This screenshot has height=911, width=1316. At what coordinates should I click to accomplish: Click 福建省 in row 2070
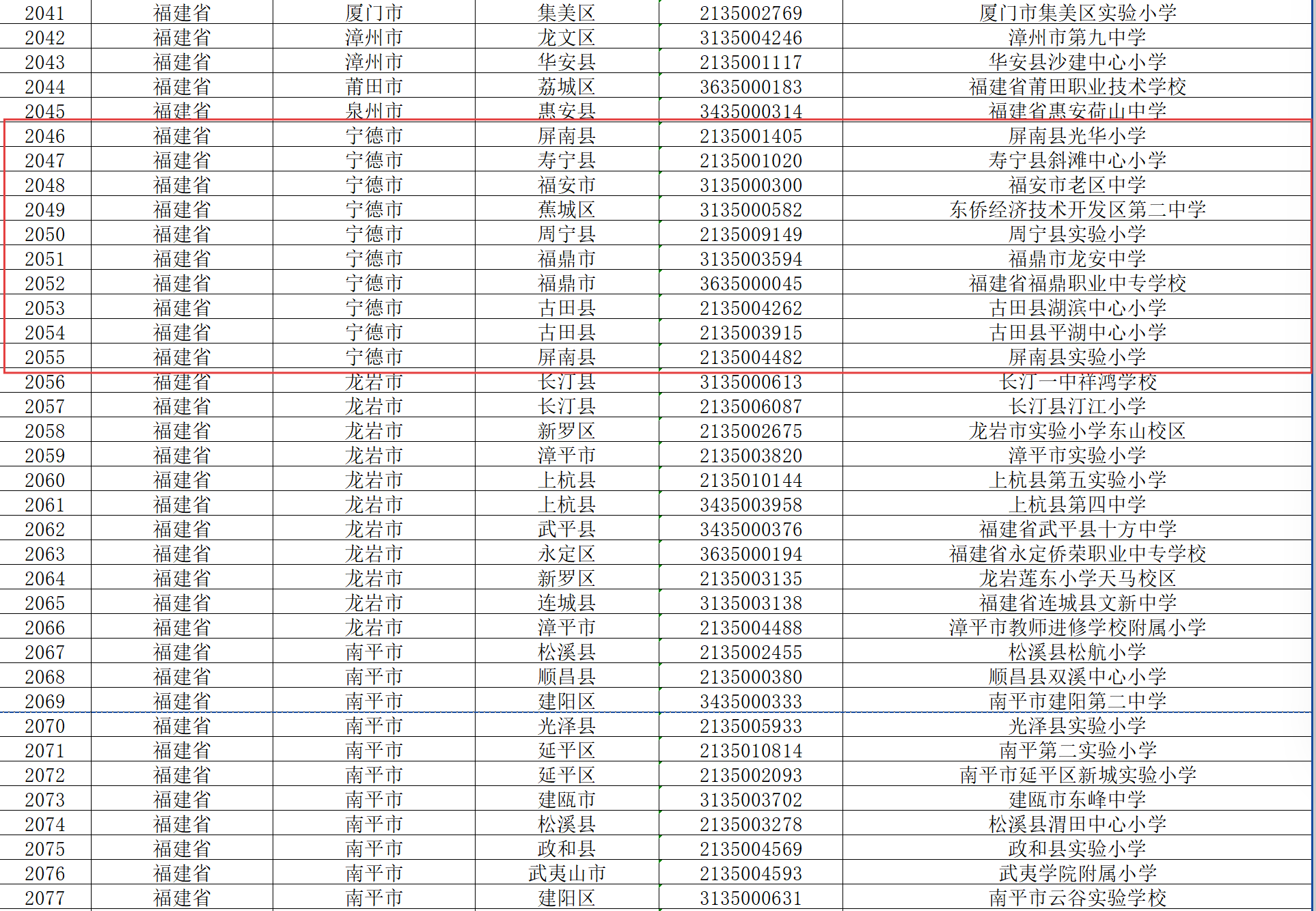(x=182, y=726)
